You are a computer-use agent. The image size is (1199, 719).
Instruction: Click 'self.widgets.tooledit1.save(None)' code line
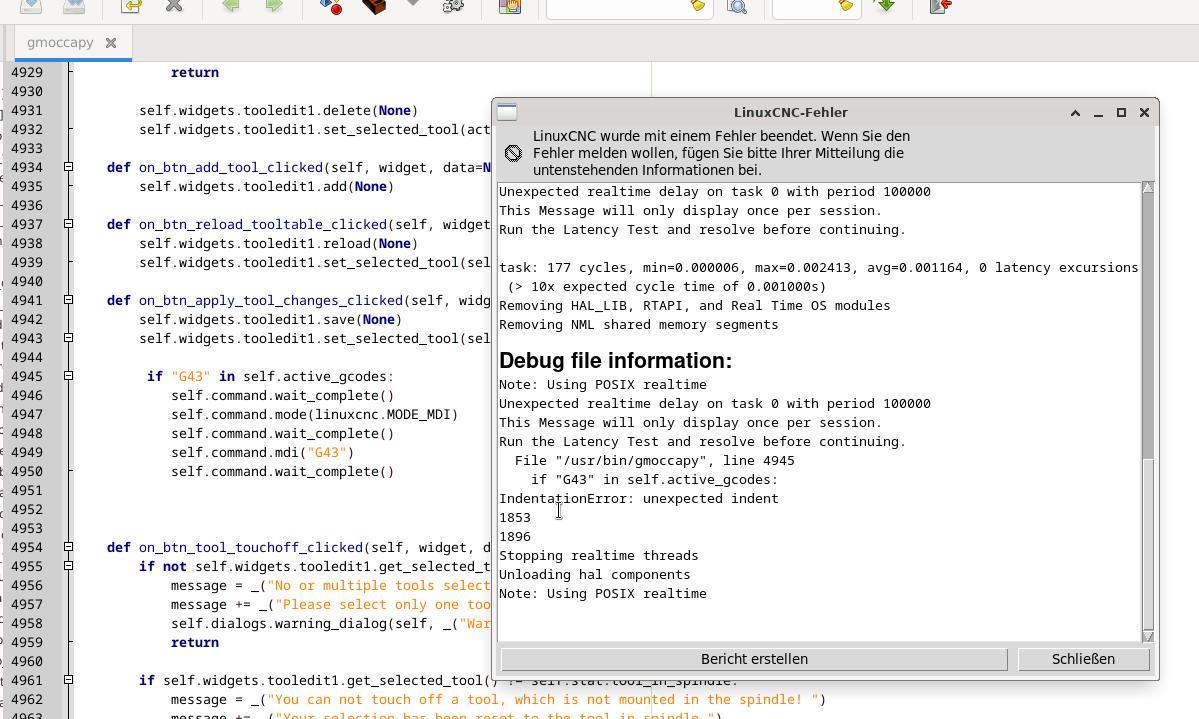(x=271, y=320)
